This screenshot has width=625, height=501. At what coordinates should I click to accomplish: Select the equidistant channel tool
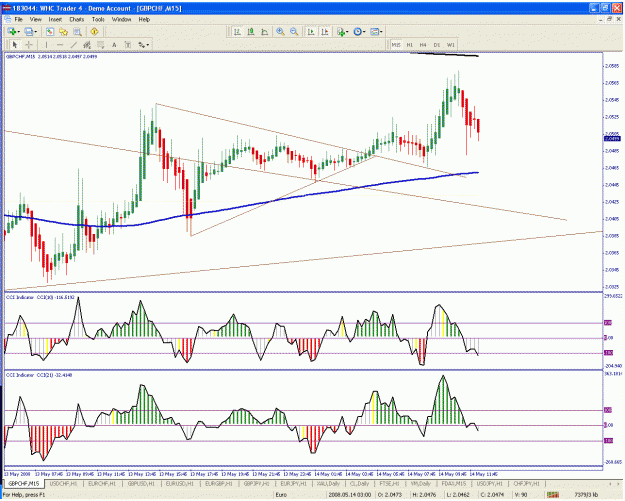pyautogui.click(x=87, y=45)
